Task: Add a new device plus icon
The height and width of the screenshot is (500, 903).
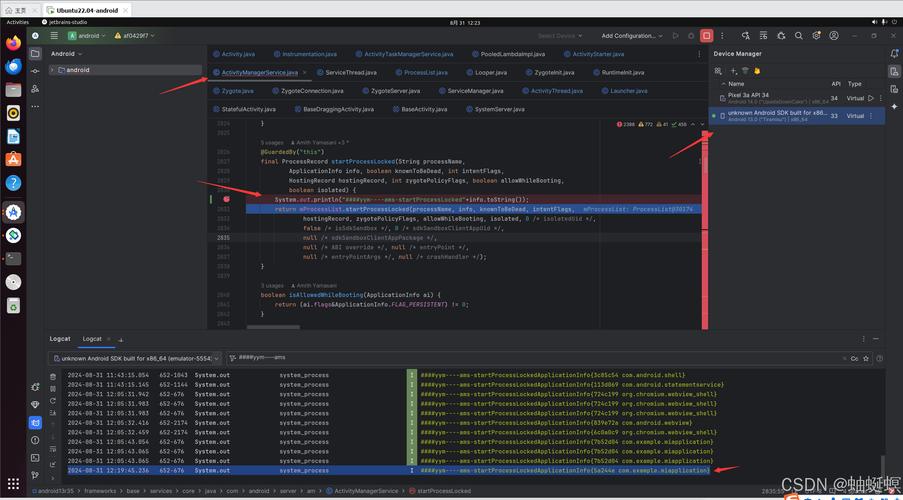Action: [733, 71]
